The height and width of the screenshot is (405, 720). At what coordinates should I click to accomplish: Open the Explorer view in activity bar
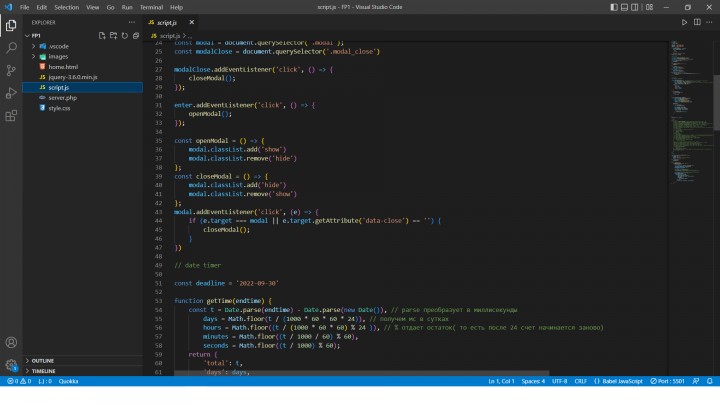point(11,25)
